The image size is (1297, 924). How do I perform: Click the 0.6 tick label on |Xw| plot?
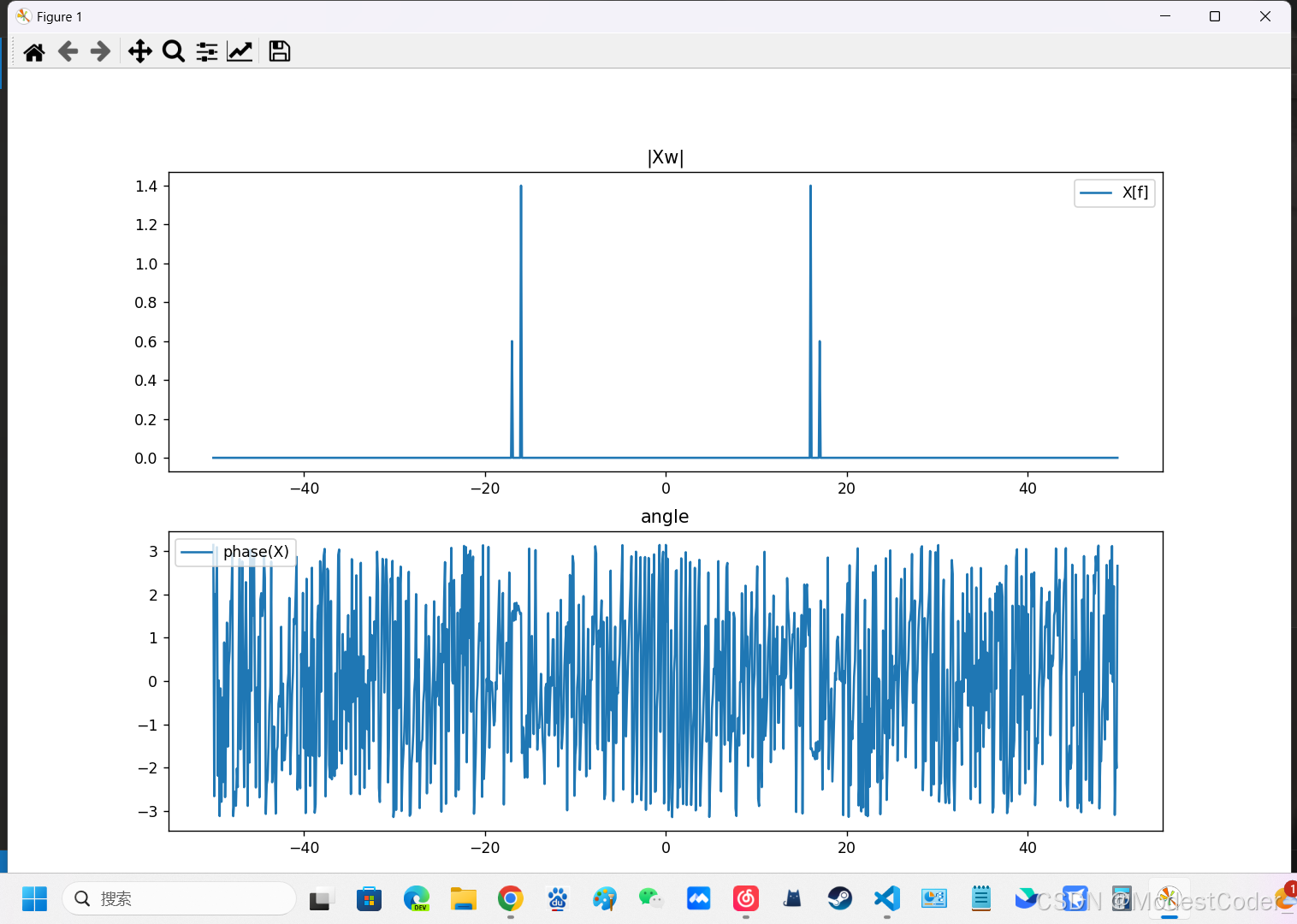coord(146,342)
